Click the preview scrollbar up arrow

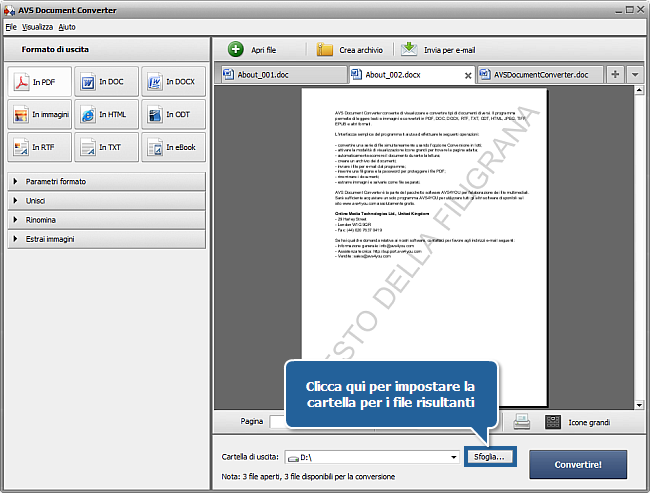[x=639, y=90]
